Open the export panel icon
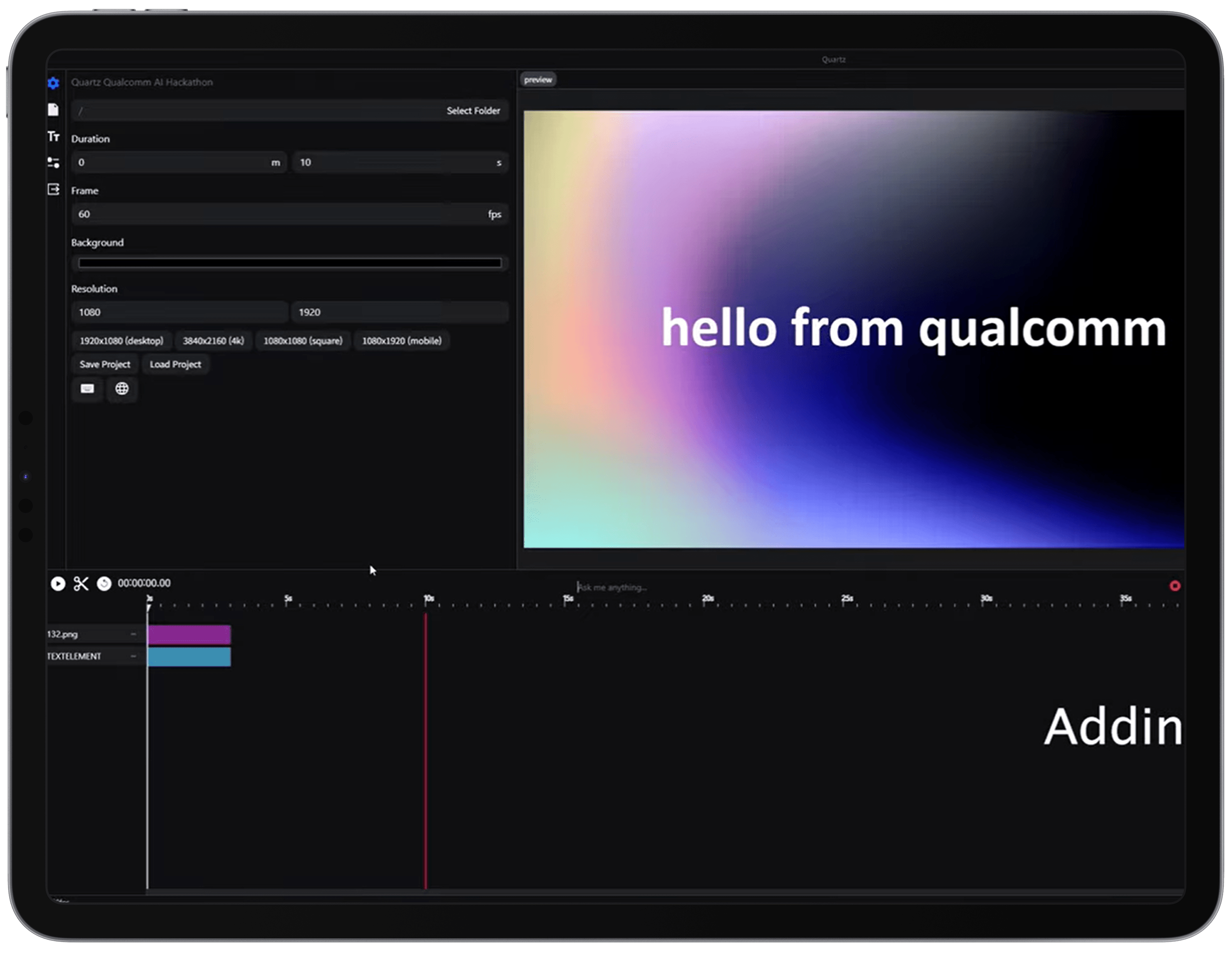This screenshot has width=1232, height=953. (54, 189)
